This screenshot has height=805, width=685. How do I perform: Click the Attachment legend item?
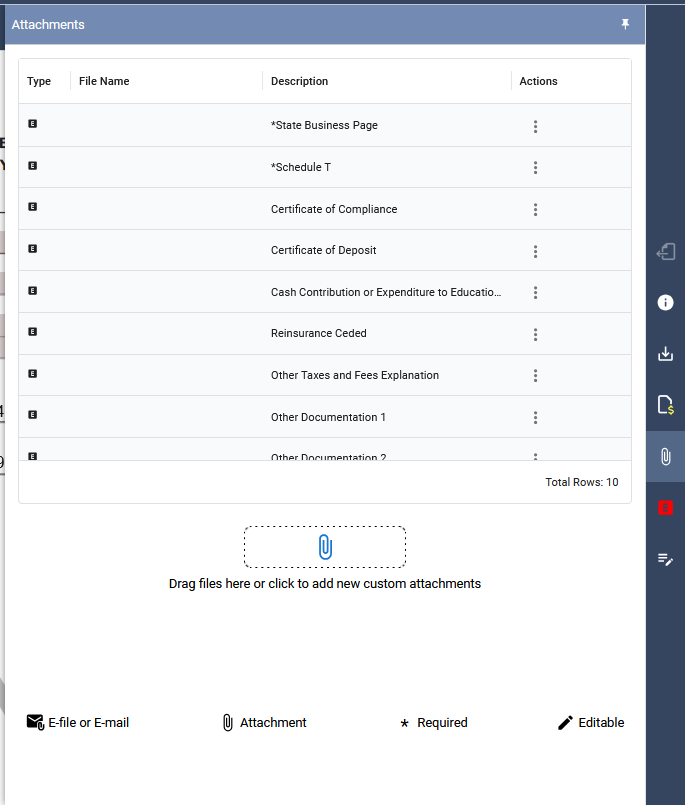click(264, 722)
